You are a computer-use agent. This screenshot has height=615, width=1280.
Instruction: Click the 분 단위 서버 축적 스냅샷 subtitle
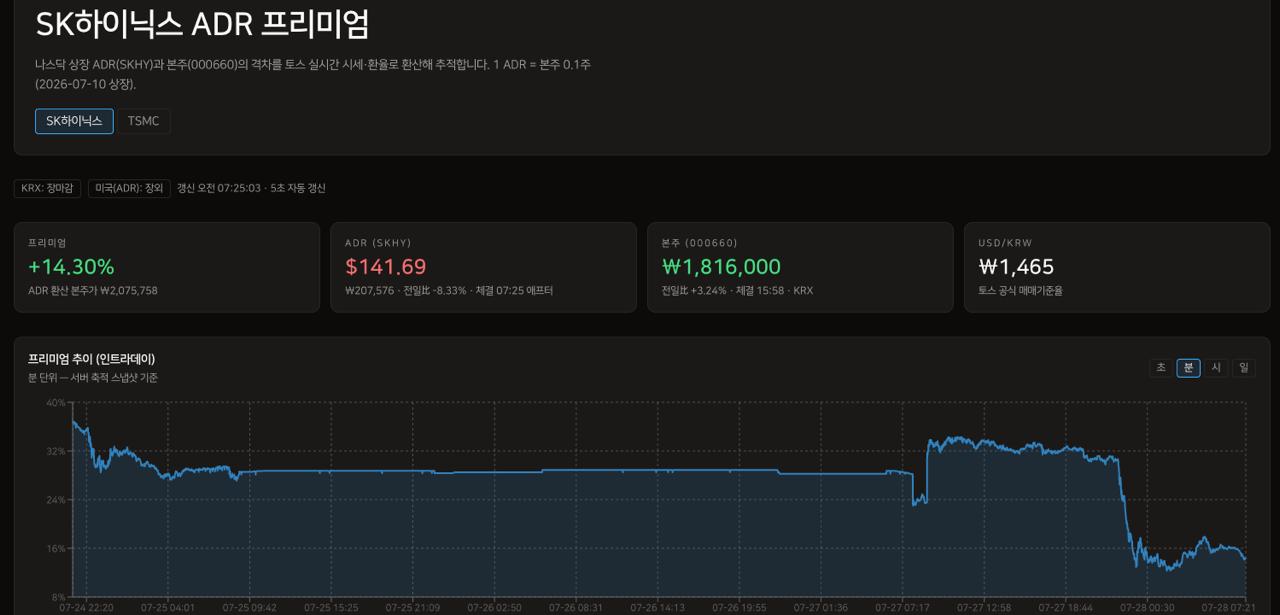[93, 378]
